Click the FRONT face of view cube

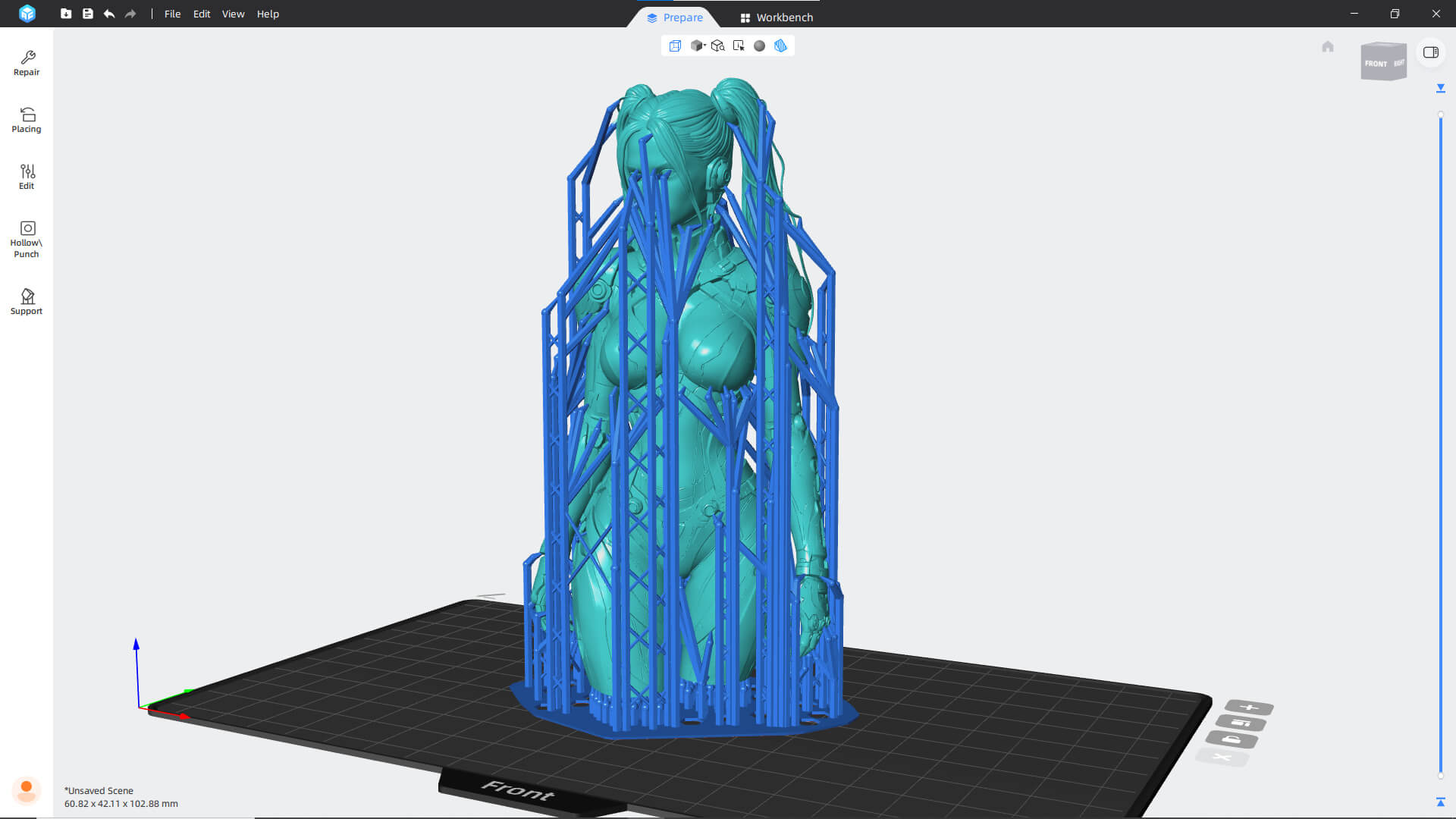point(1376,64)
